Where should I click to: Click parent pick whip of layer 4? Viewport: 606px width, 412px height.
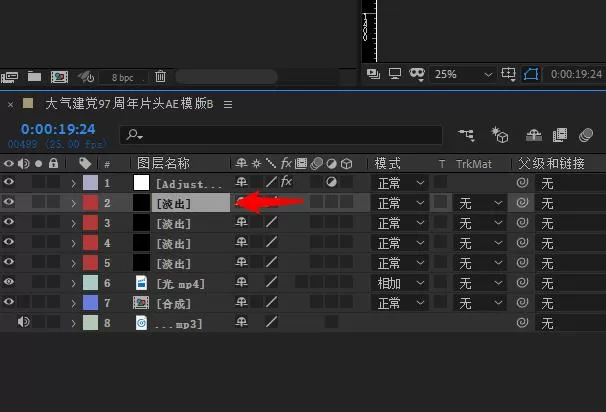(522, 243)
